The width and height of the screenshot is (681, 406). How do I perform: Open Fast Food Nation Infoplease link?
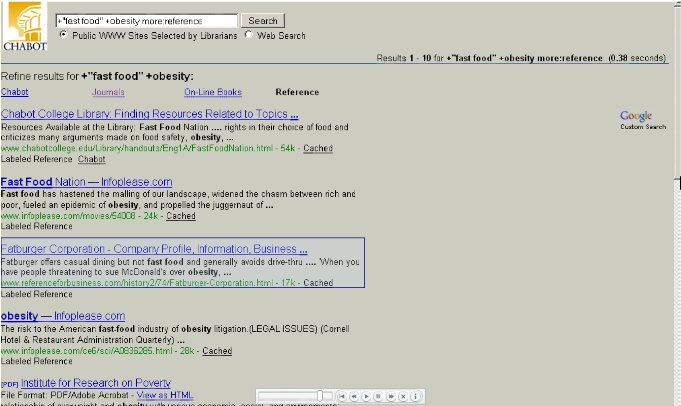pyautogui.click(x=86, y=182)
